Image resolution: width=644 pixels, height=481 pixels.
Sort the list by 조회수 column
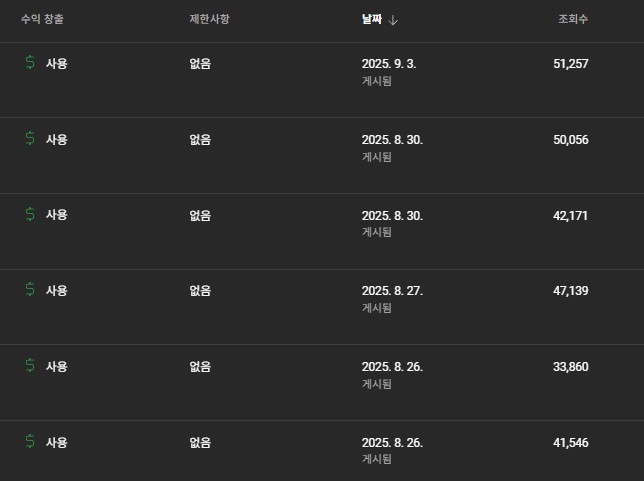572,19
